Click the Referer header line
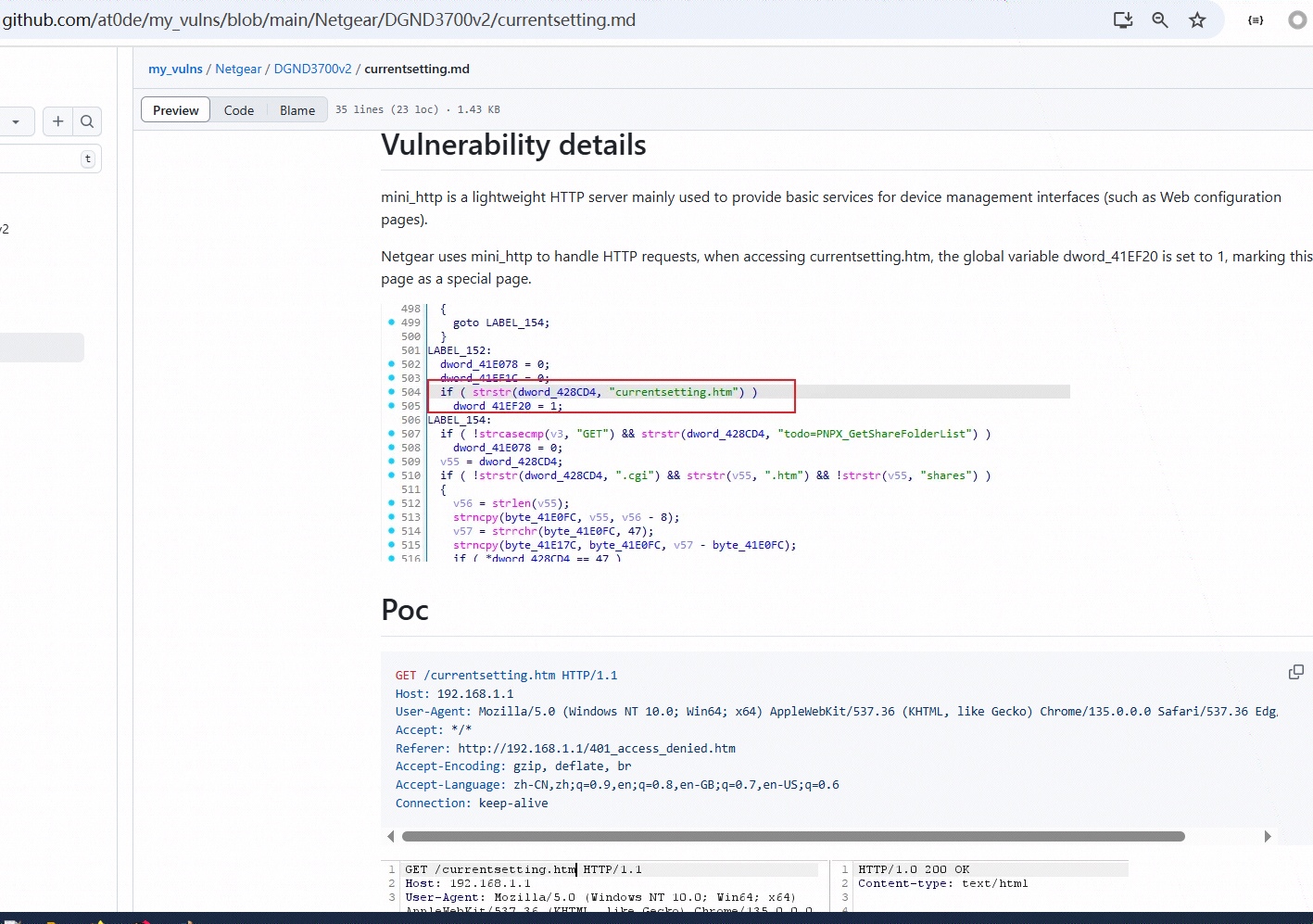The height and width of the screenshot is (924, 1313). 565,748
